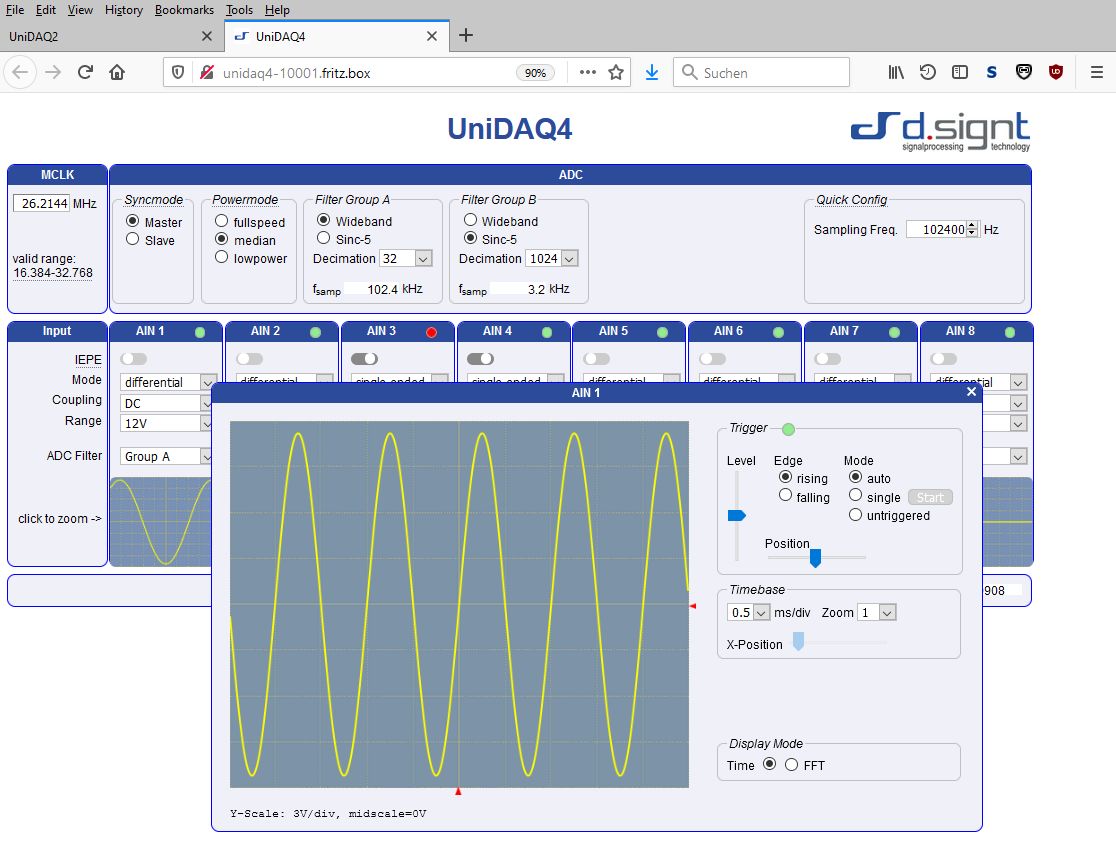Select Wideband for Filter Group B
Image resolution: width=1116 pixels, height=847 pixels.
pos(470,220)
